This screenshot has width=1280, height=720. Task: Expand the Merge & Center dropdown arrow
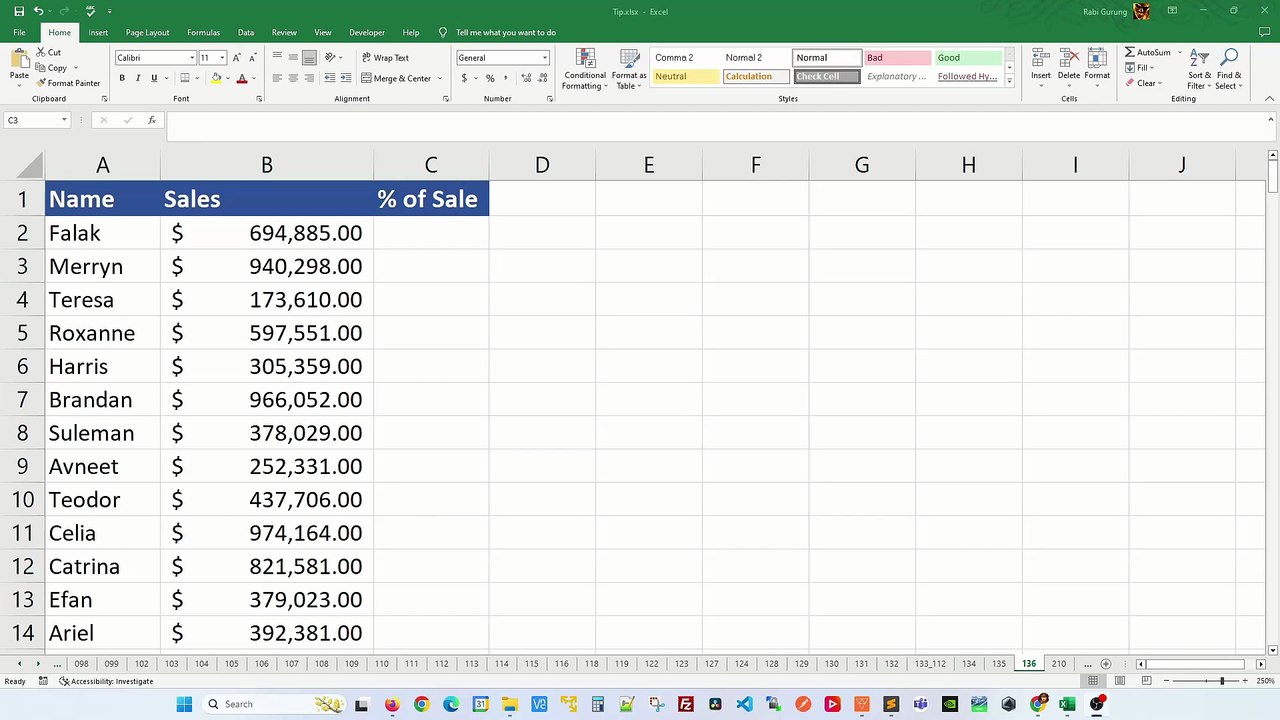[439, 78]
